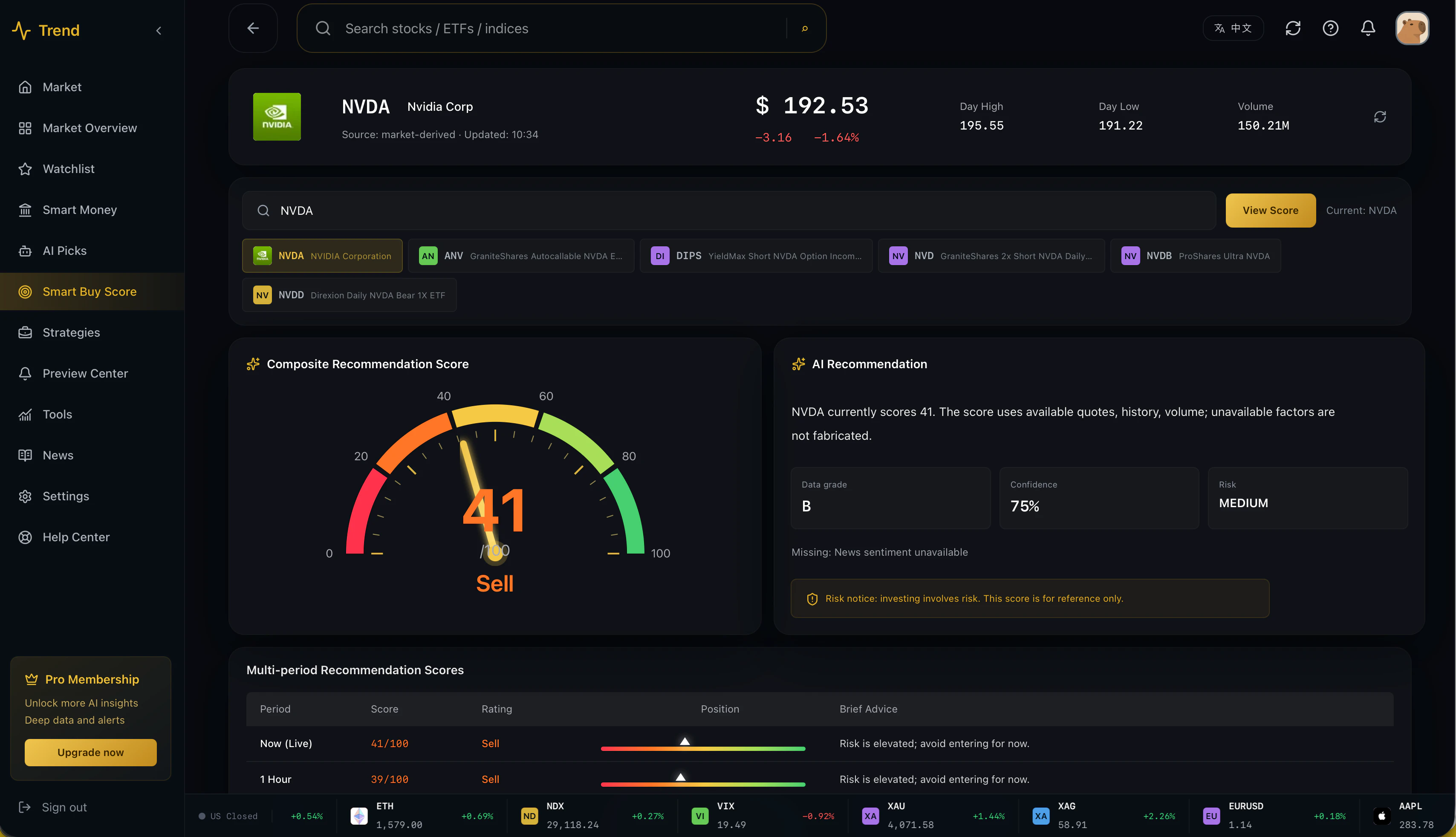Screen dimensions: 1456x837
Task: Click the AI Recommendation sparkle icon
Action: 798,364
